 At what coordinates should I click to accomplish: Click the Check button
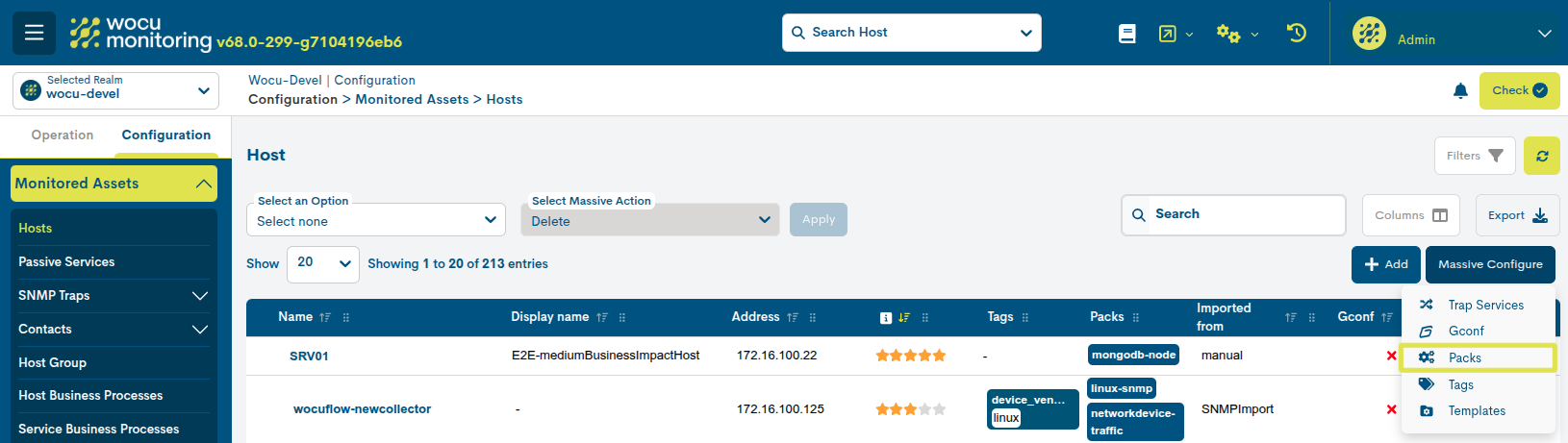coord(1520,90)
